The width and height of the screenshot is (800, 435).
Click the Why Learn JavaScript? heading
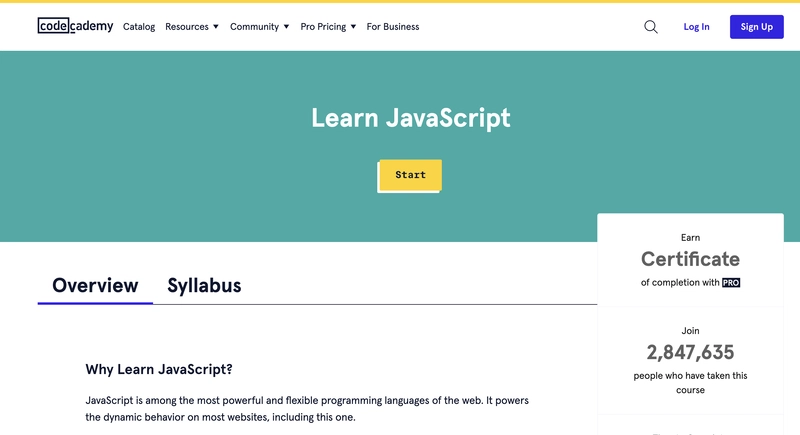(x=159, y=369)
